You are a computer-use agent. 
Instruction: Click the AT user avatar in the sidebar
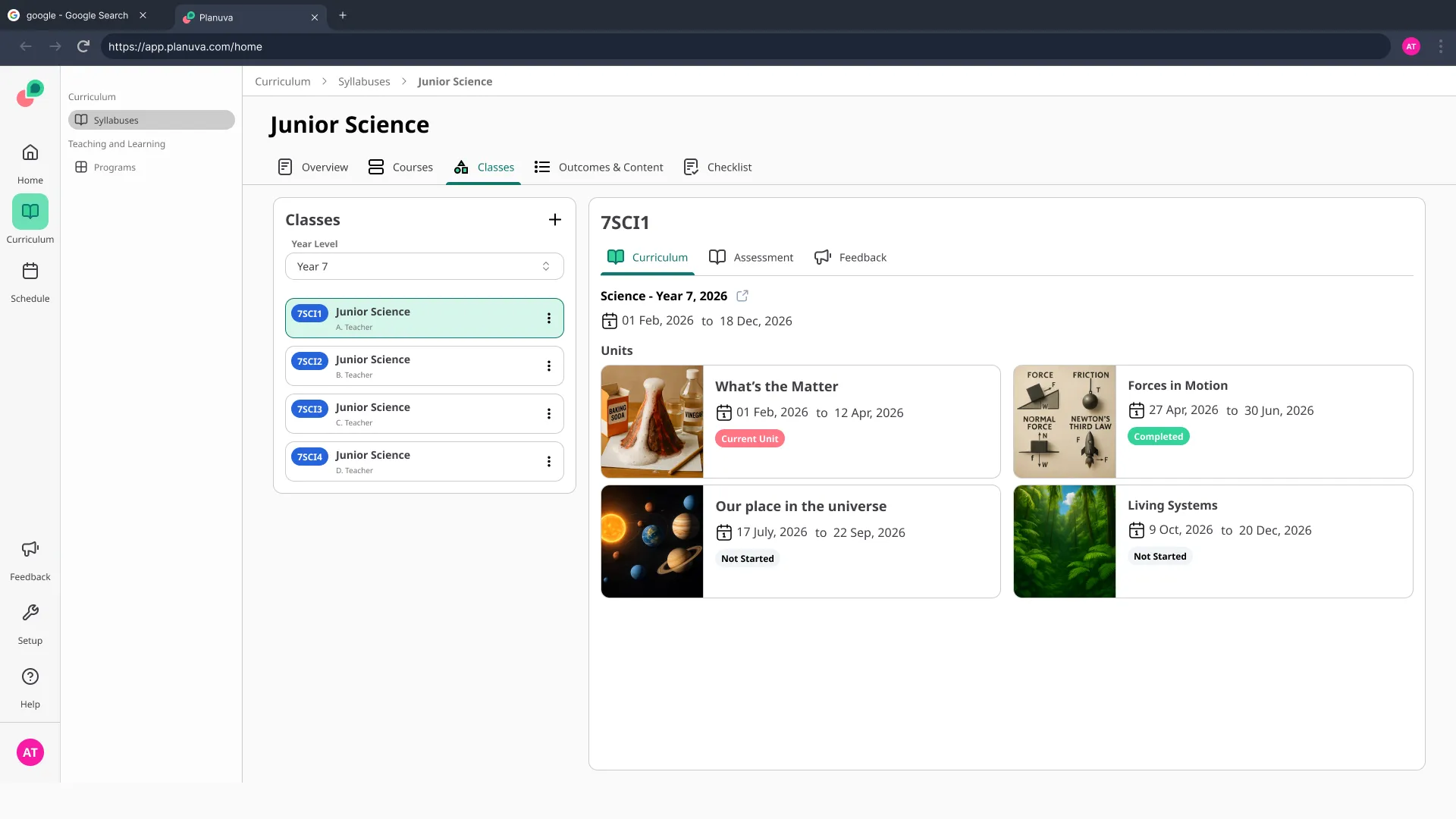(x=30, y=752)
